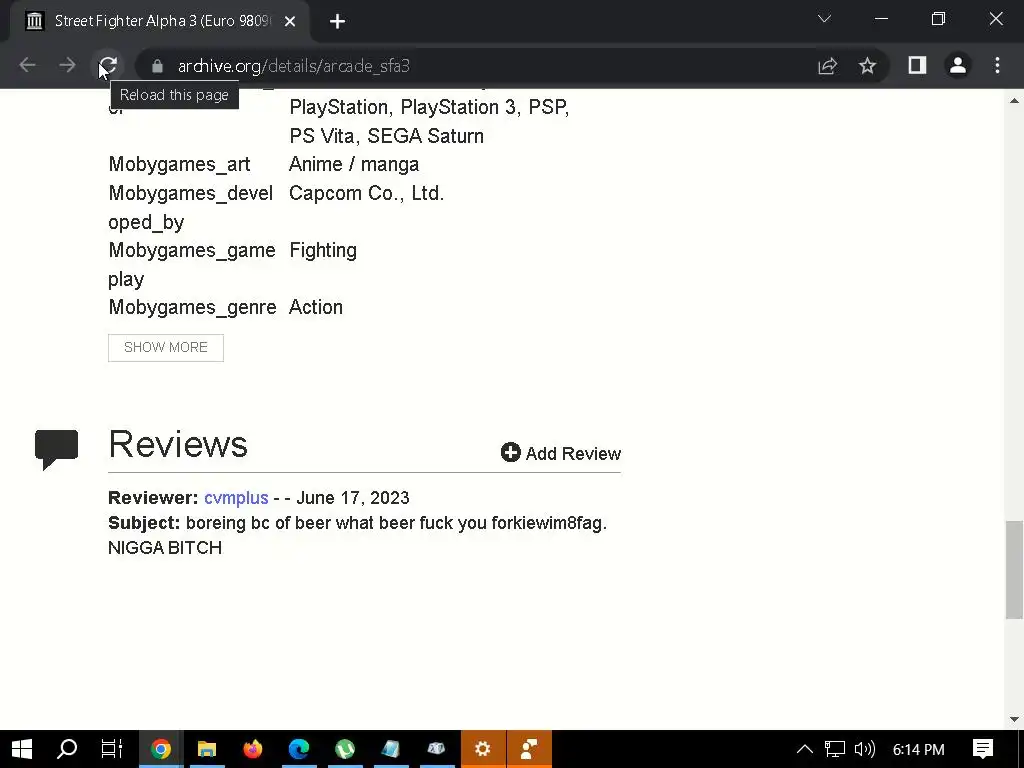Launch Microsoft Edge from taskbar

click(x=298, y=749)
